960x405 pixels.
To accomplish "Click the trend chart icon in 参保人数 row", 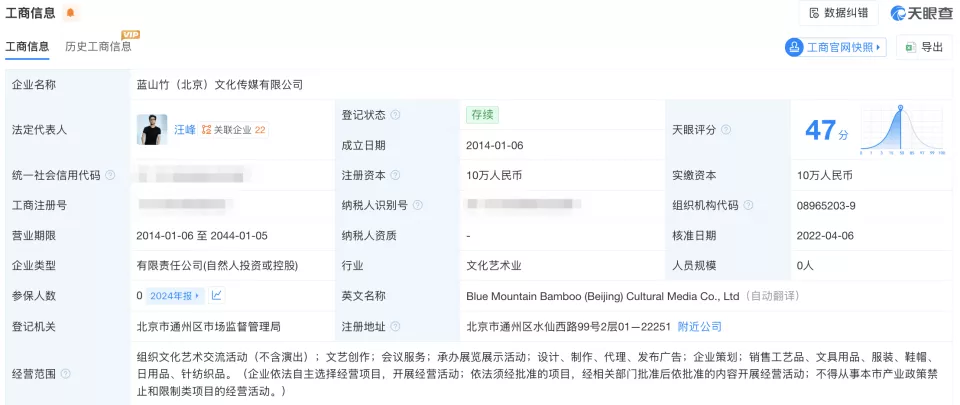I will [x=217, y=296].
